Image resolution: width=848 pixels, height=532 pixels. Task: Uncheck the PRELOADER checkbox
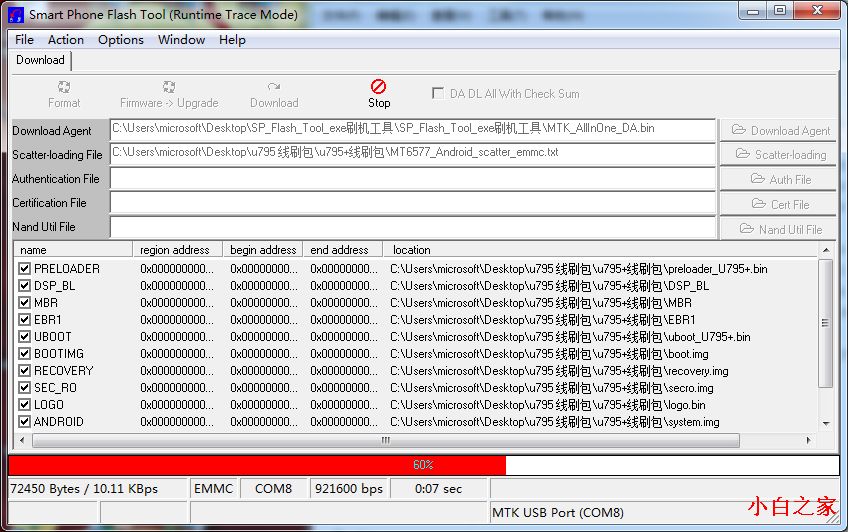24,268
